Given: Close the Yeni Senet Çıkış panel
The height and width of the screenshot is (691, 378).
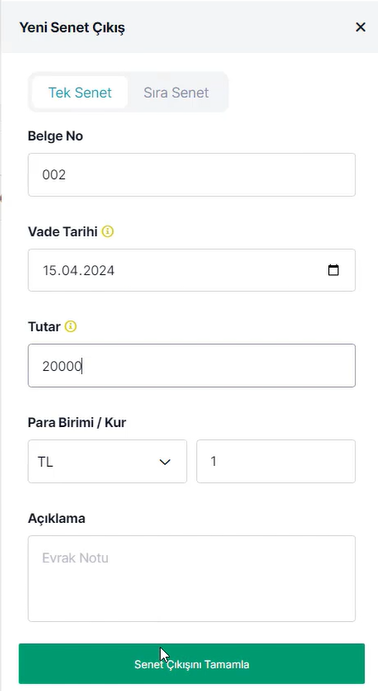Looking at the screenshot, I should point(360,27).
